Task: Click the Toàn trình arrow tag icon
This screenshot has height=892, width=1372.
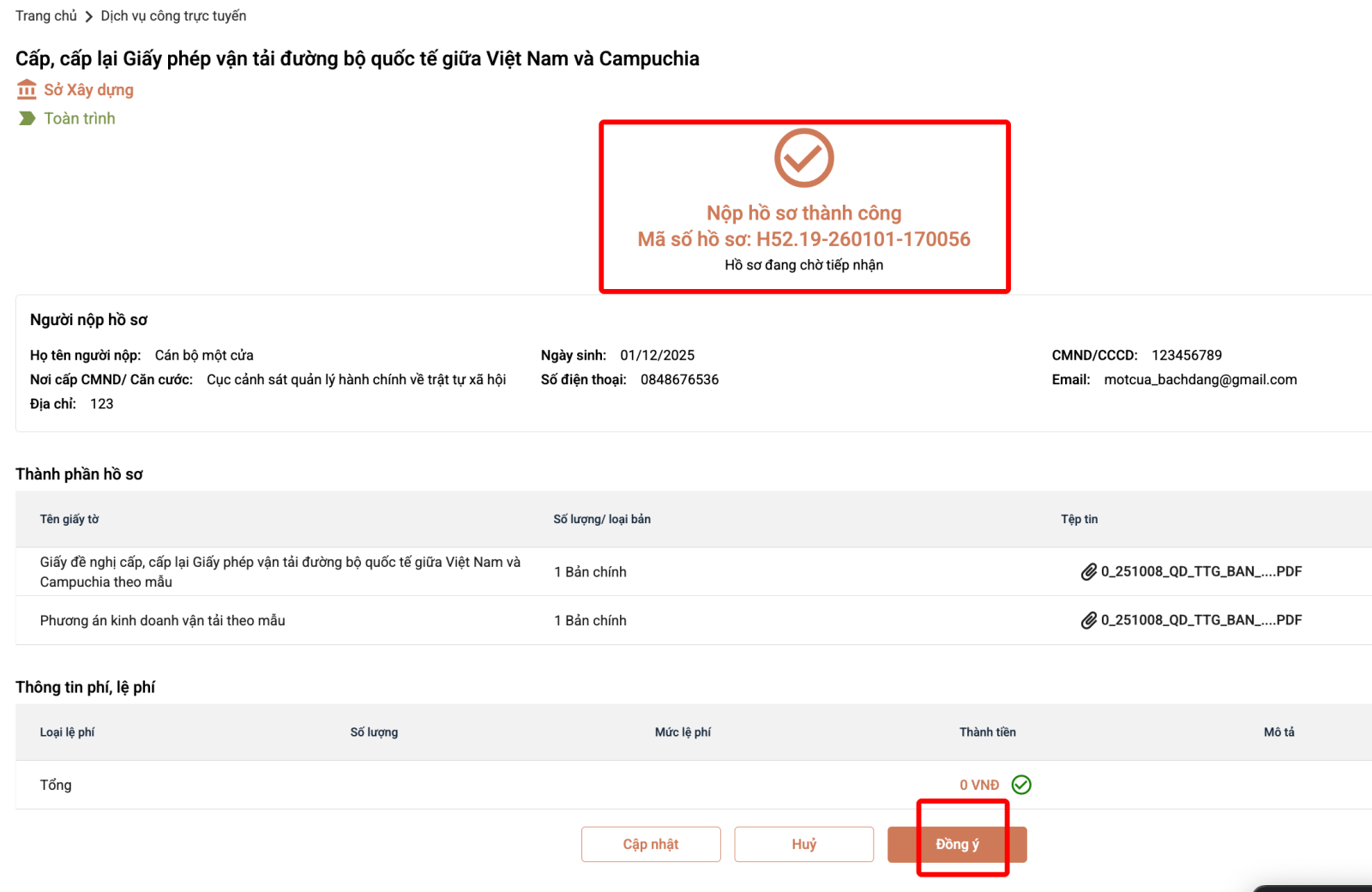Action: tap(27, 118)
